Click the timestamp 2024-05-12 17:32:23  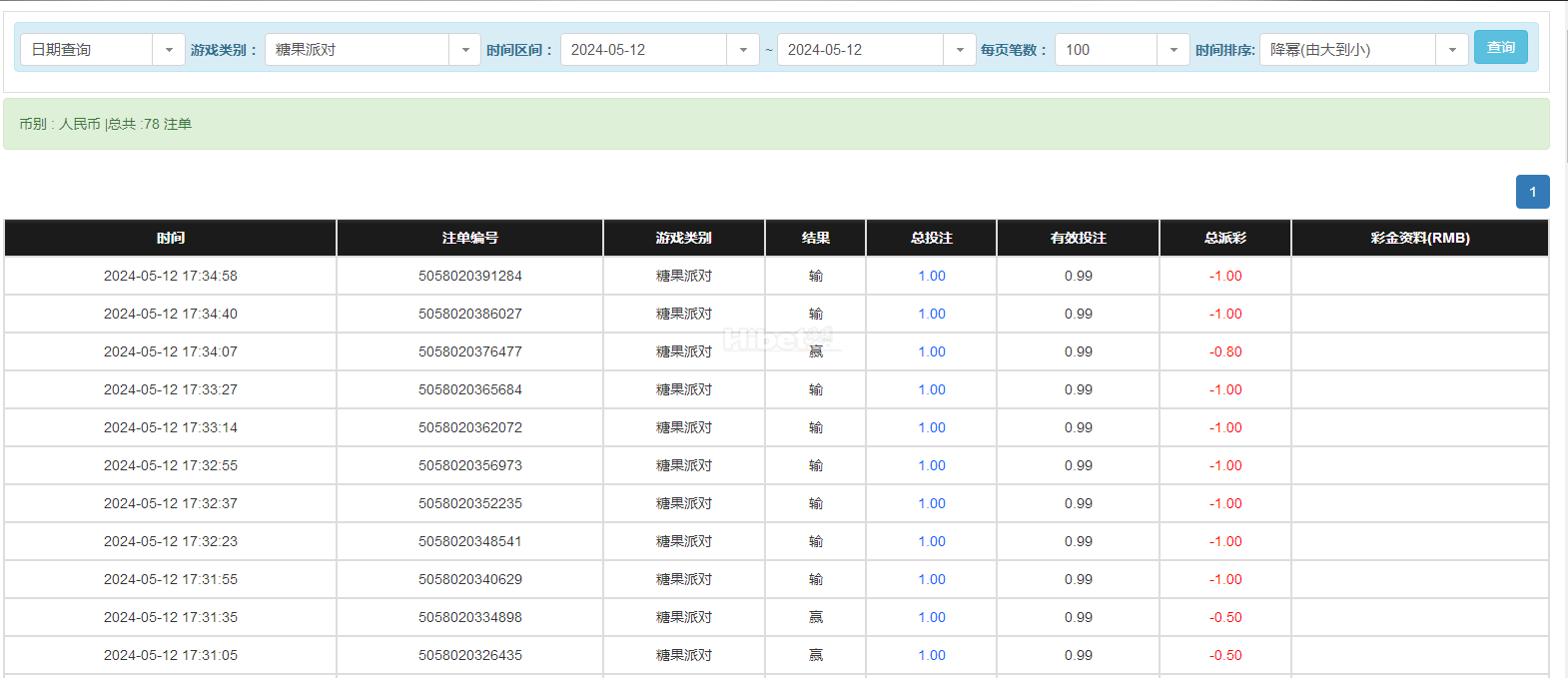click(x=171, y=541)
